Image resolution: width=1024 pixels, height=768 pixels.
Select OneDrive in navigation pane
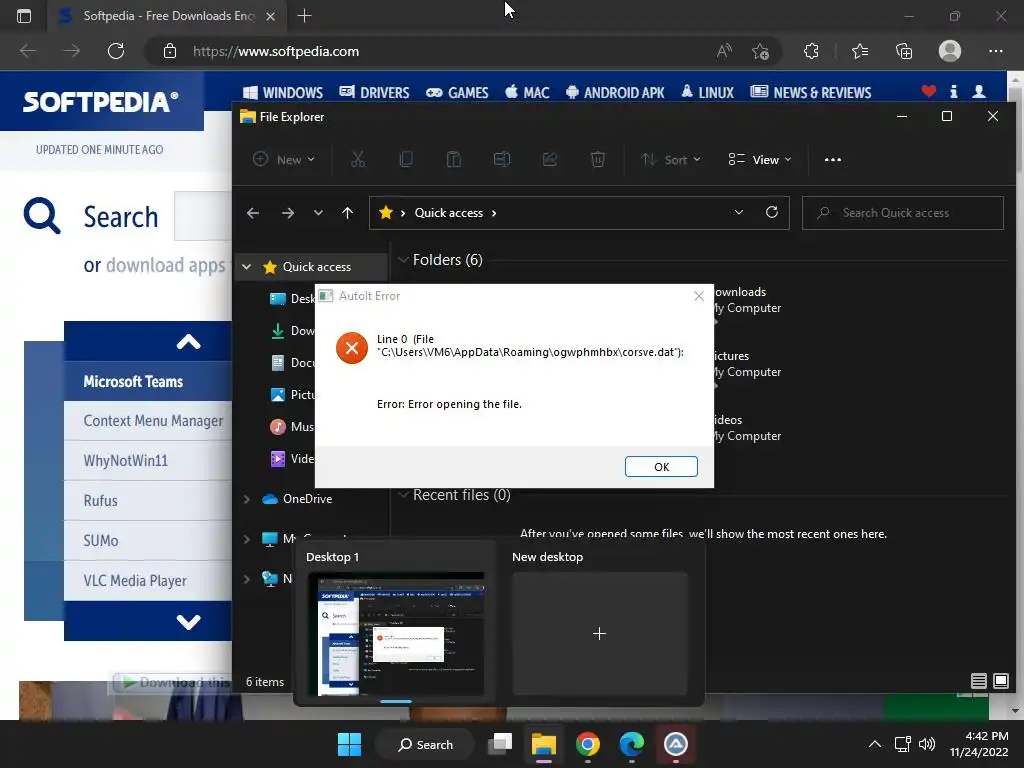tap(307, 499)
